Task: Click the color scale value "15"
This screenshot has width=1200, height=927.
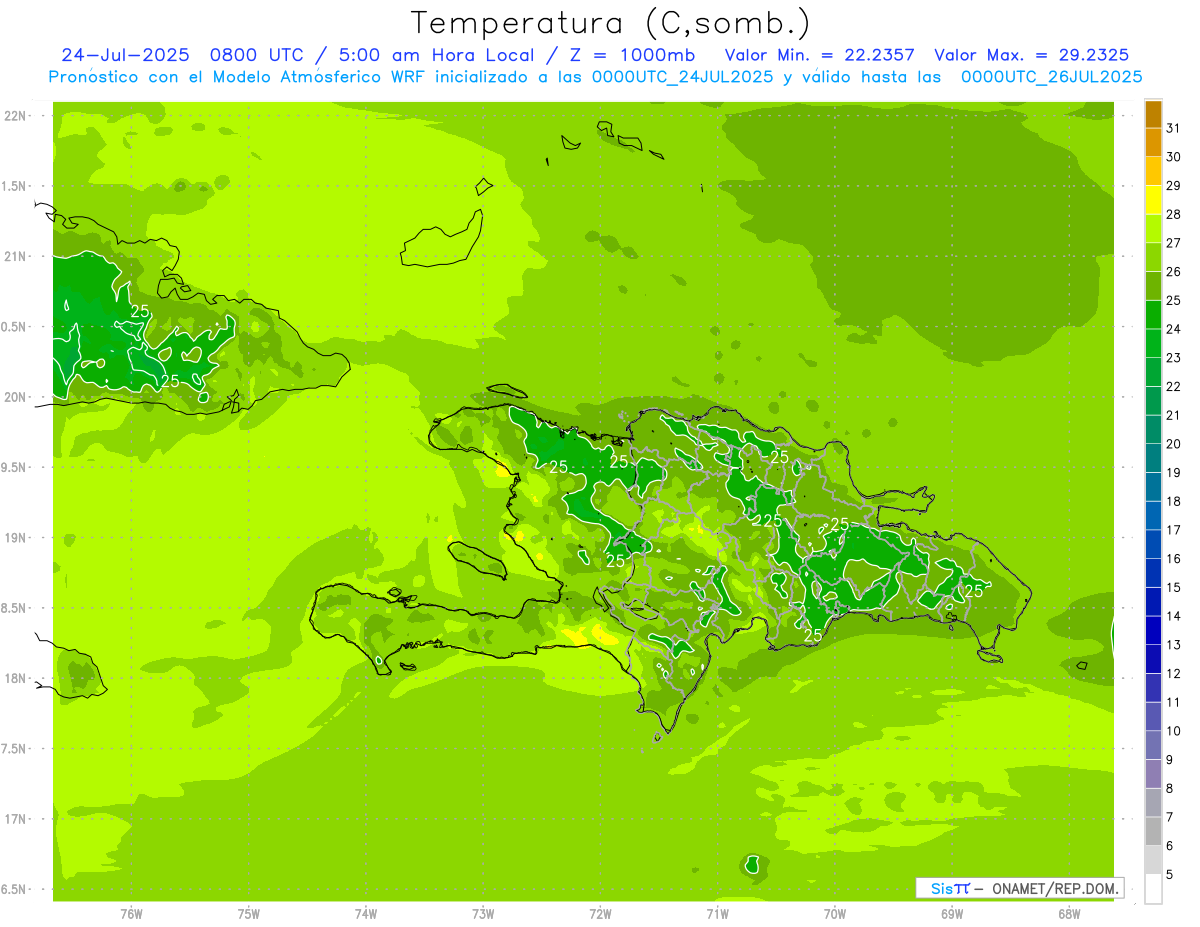Action: point(1174,587)
